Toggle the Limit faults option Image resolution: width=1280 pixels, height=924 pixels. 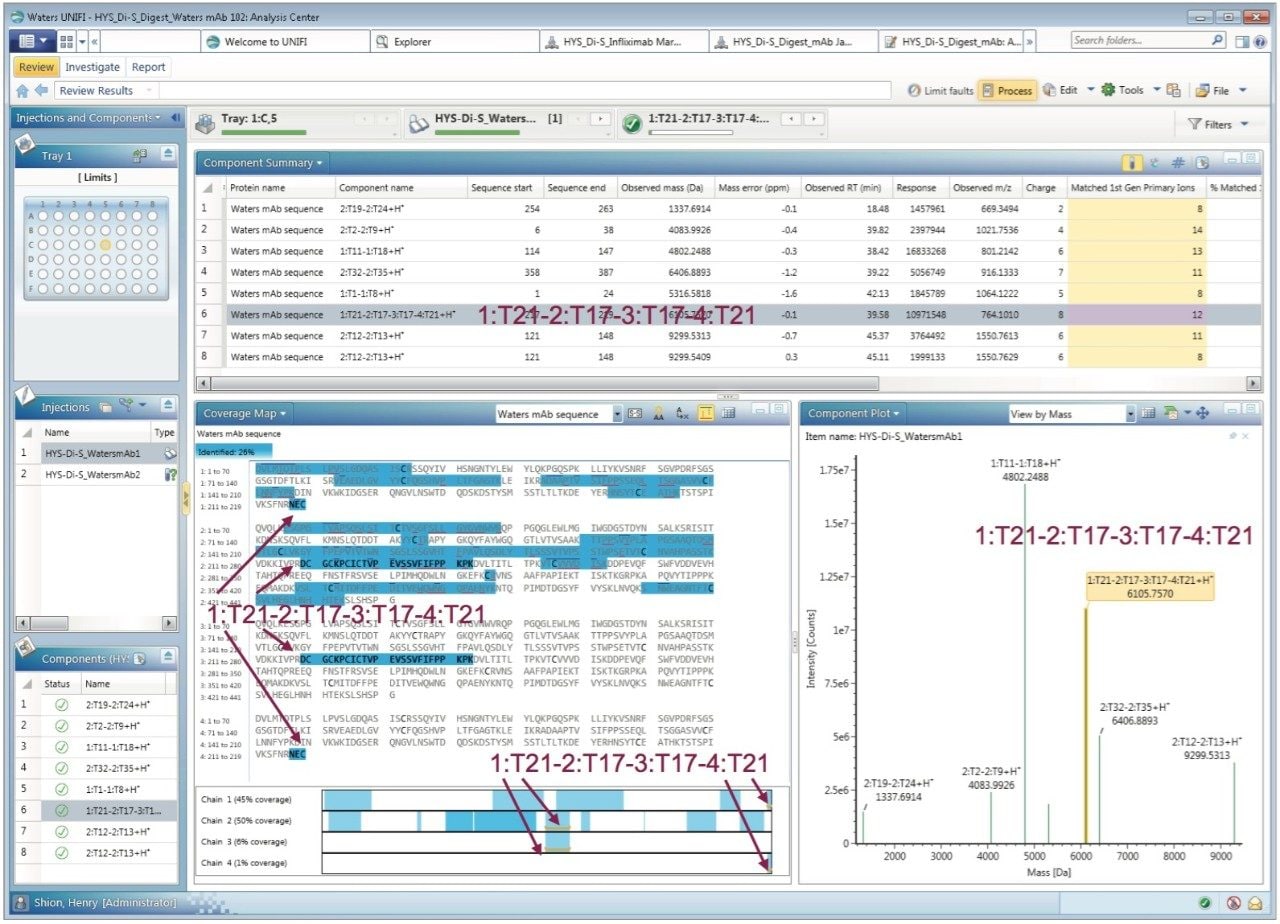coord(940,90)
